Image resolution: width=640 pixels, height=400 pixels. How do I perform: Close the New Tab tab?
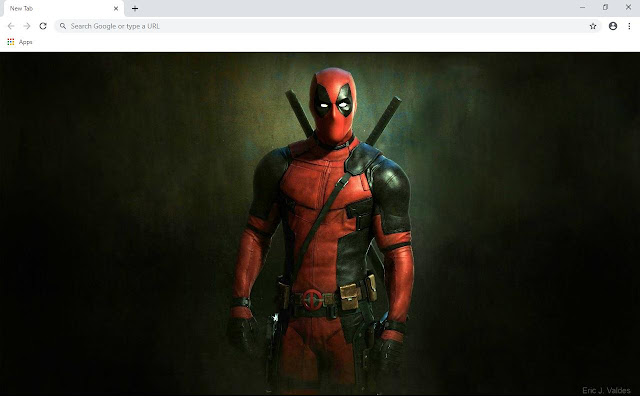point(116,8)
